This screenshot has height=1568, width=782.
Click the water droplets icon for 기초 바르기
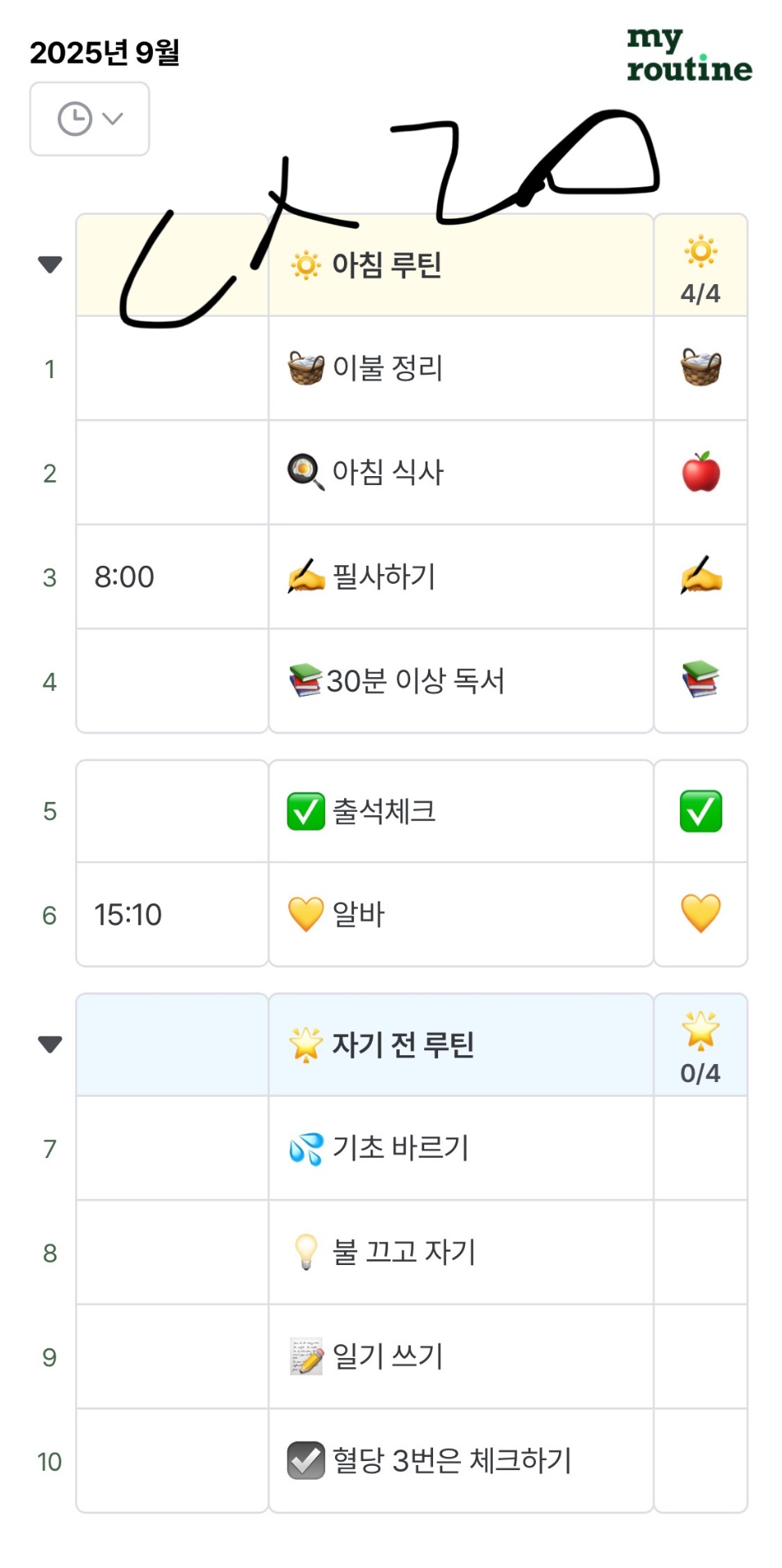306,1149
